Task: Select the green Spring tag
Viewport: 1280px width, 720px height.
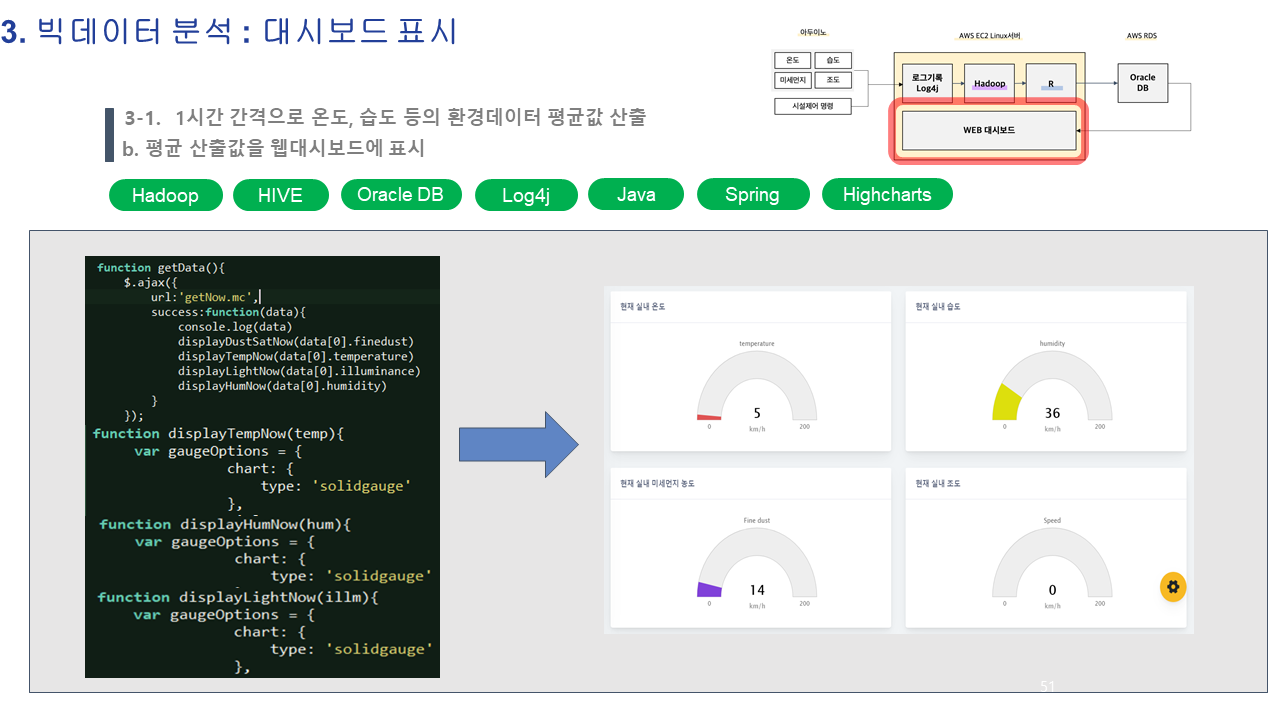Action: click(x=752, y=195)
